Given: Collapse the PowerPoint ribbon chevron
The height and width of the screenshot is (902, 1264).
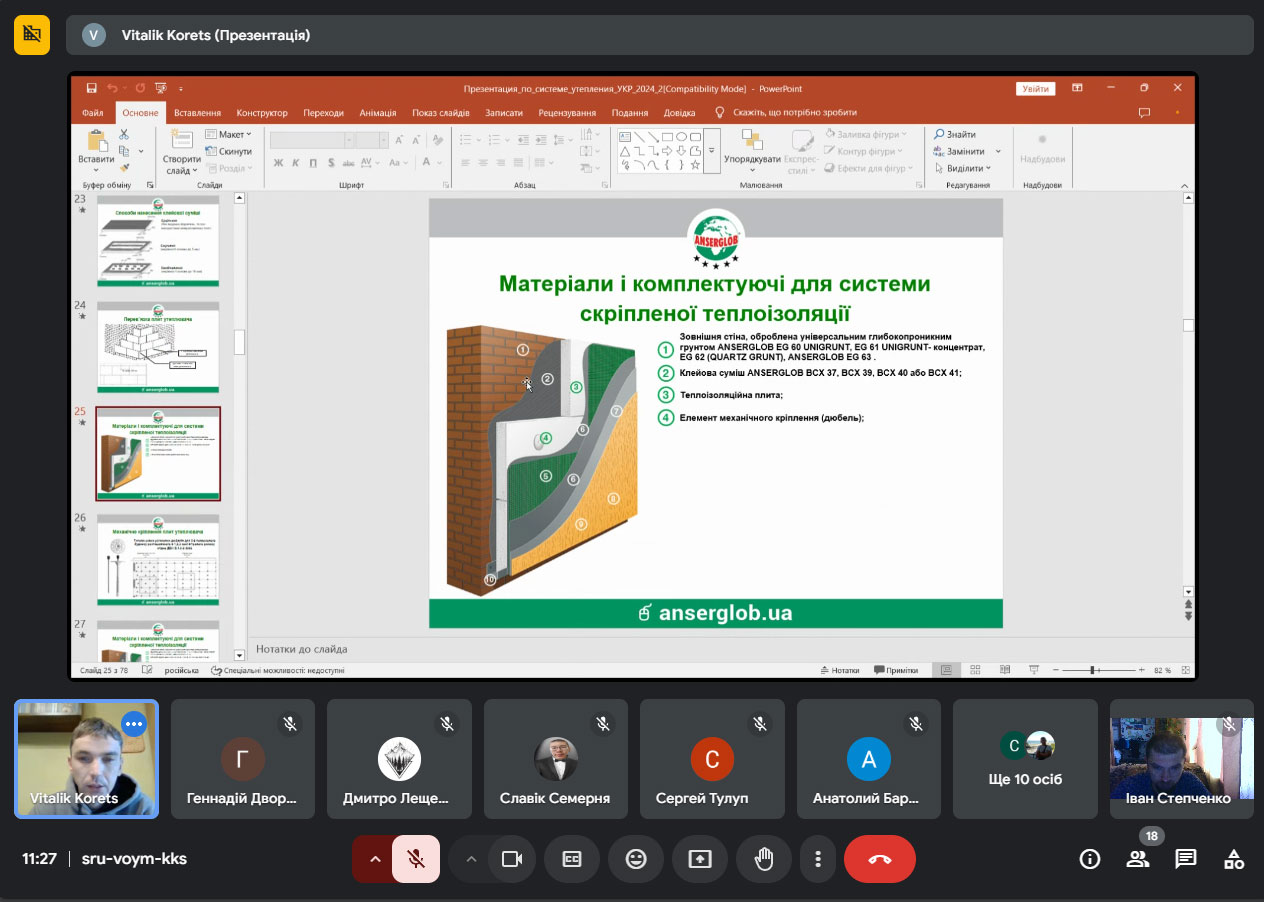Looking at the screenshot, I should (x=1186, y=186).
